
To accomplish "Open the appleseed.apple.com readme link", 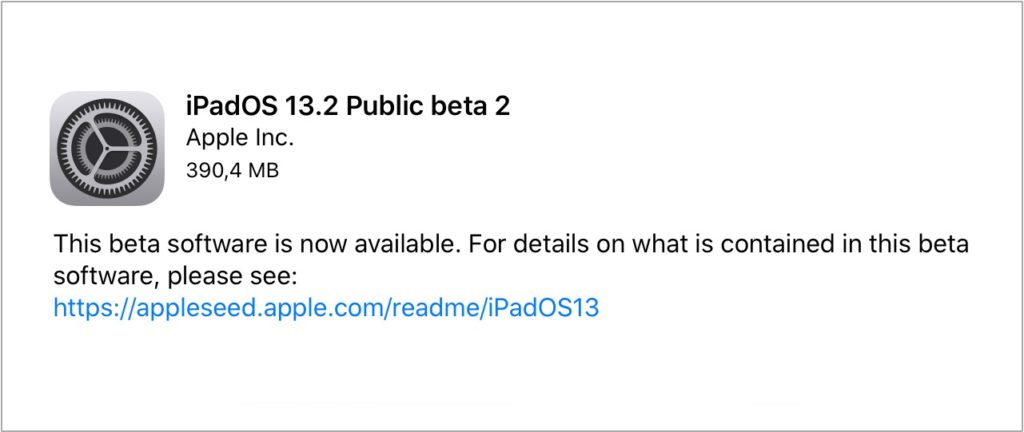I will (326, 308).
